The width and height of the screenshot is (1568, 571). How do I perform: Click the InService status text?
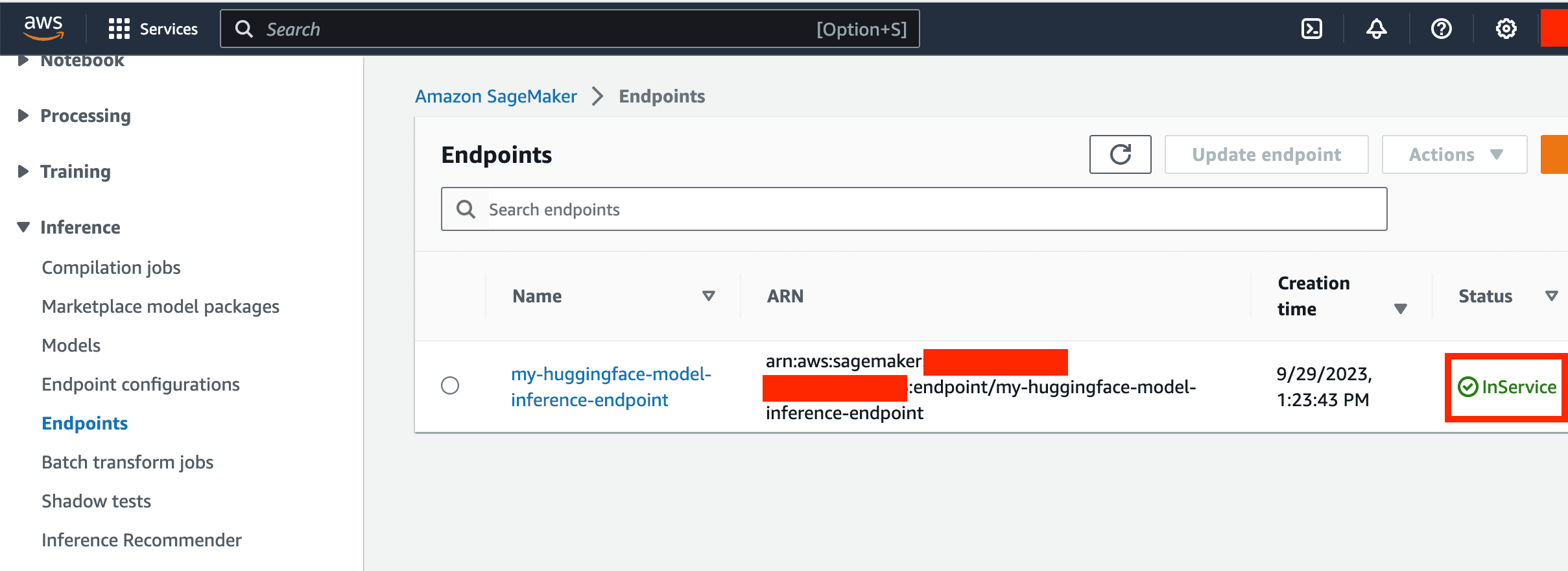click(1519, 387)
